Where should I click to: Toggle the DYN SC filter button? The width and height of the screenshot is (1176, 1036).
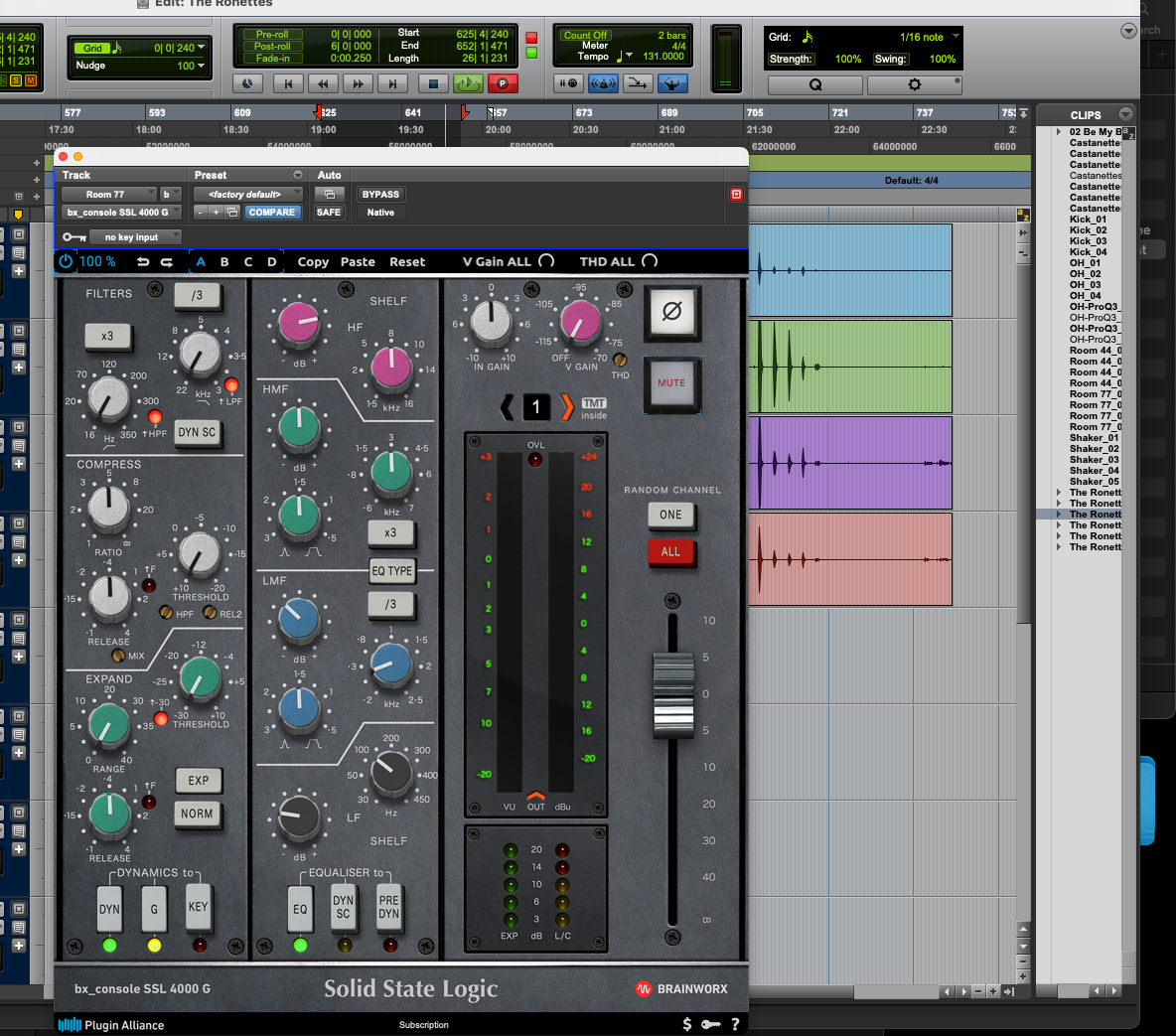(x=197, y=432)
